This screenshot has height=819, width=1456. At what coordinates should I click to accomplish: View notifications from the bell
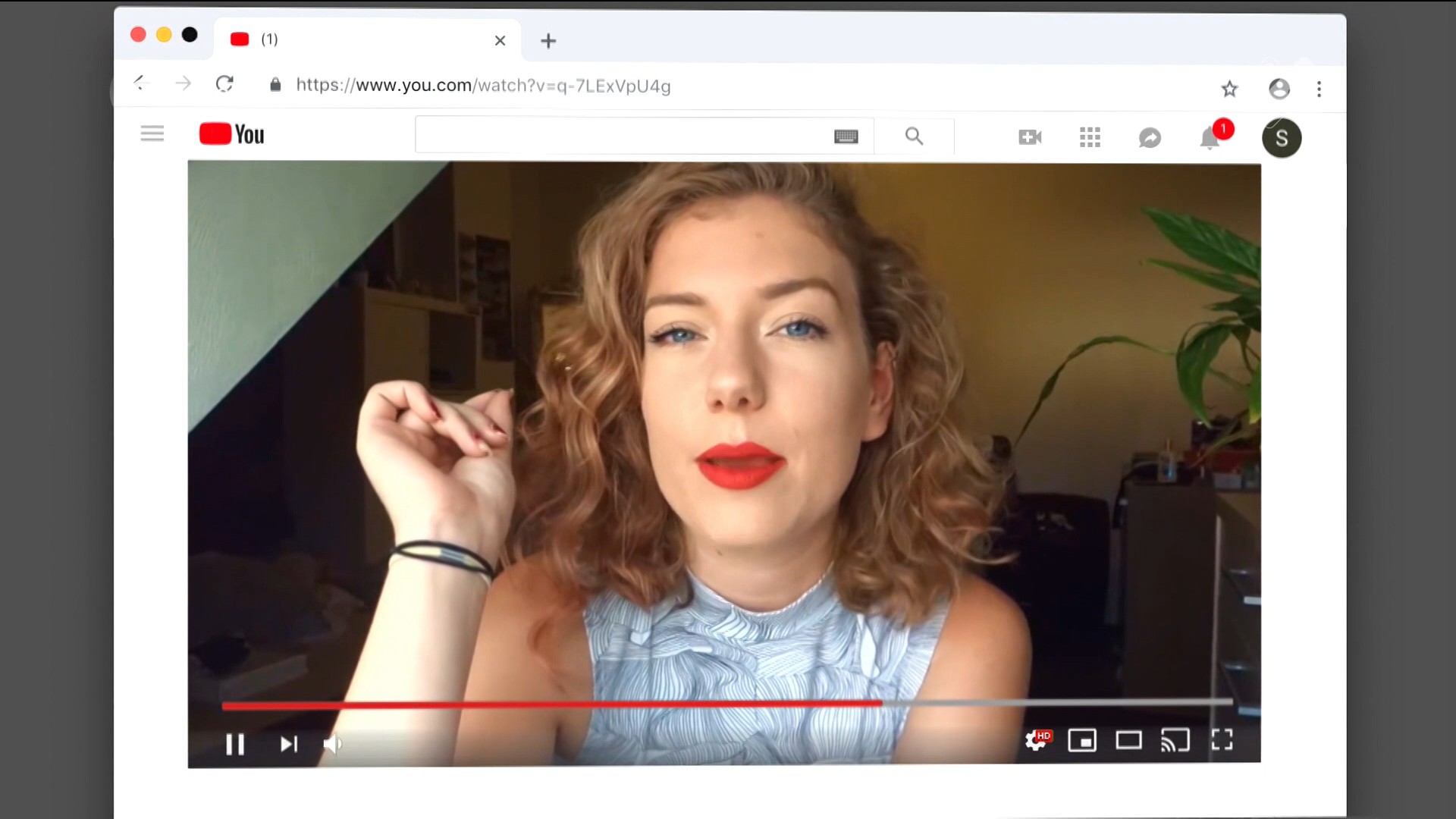(x=1210, y=138)
